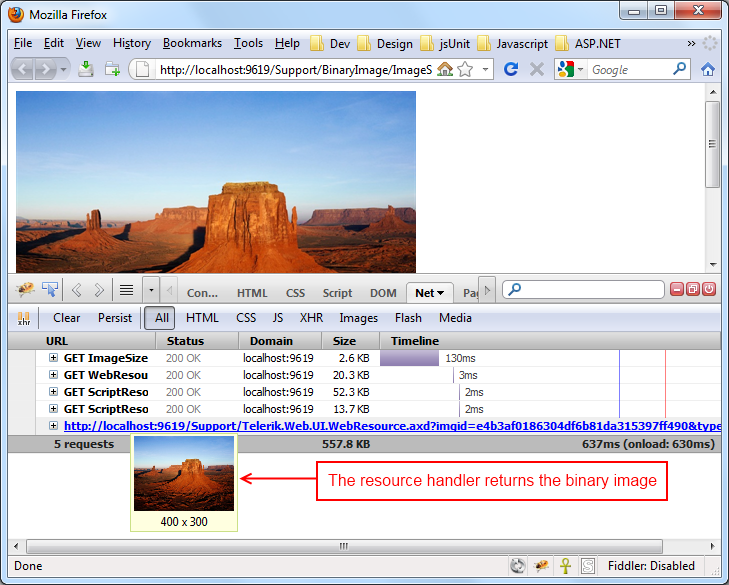Screen dimensions: 729x585
Task: Open the Bookmarks menu
Action: point(192,43)
